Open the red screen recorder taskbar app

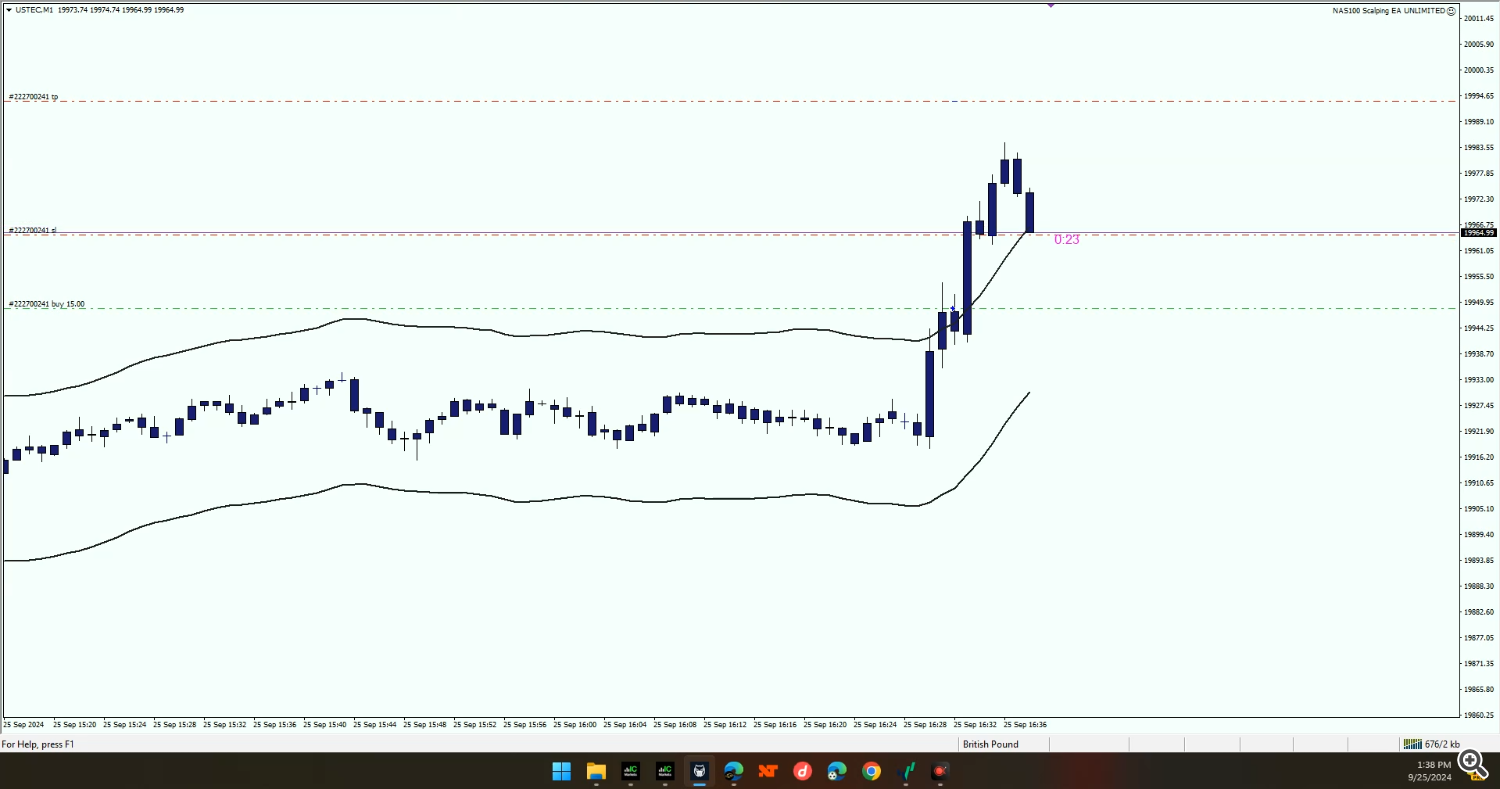[940, 771]
